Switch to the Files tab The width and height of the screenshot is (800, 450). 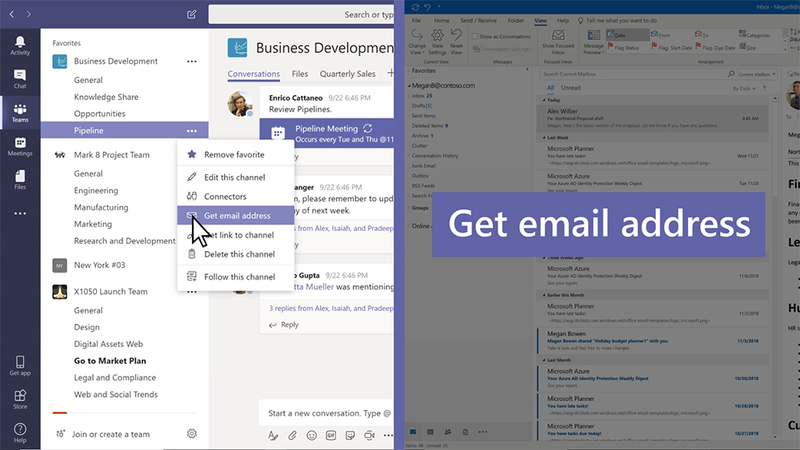299,74
